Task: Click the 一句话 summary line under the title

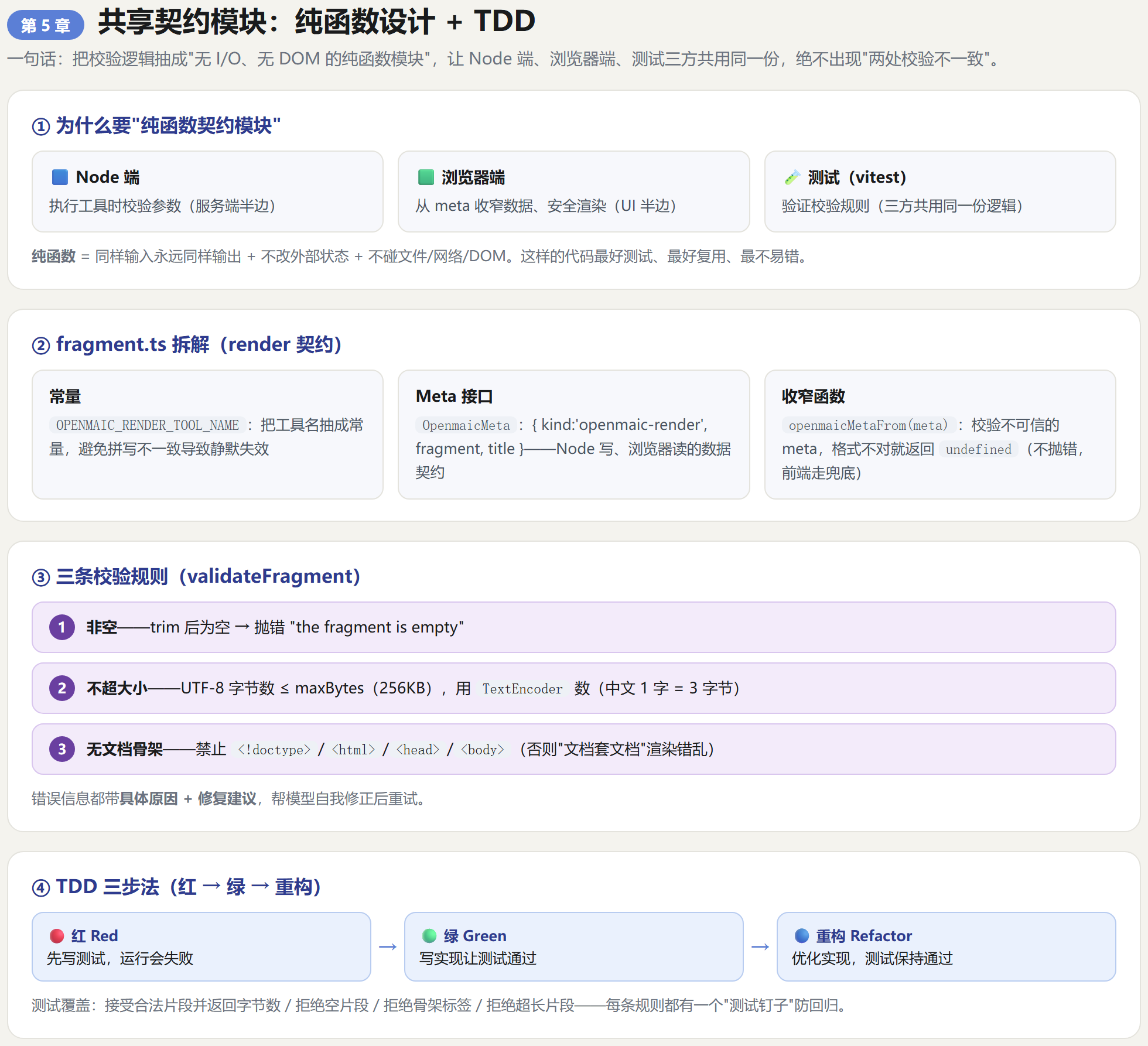Action: pos(504,59)
